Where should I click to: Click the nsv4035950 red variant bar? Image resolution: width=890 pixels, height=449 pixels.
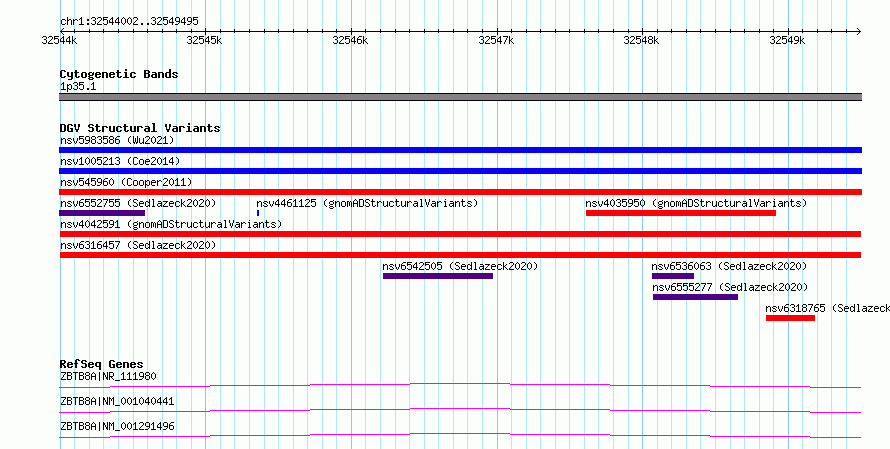[x=681, y=213]
